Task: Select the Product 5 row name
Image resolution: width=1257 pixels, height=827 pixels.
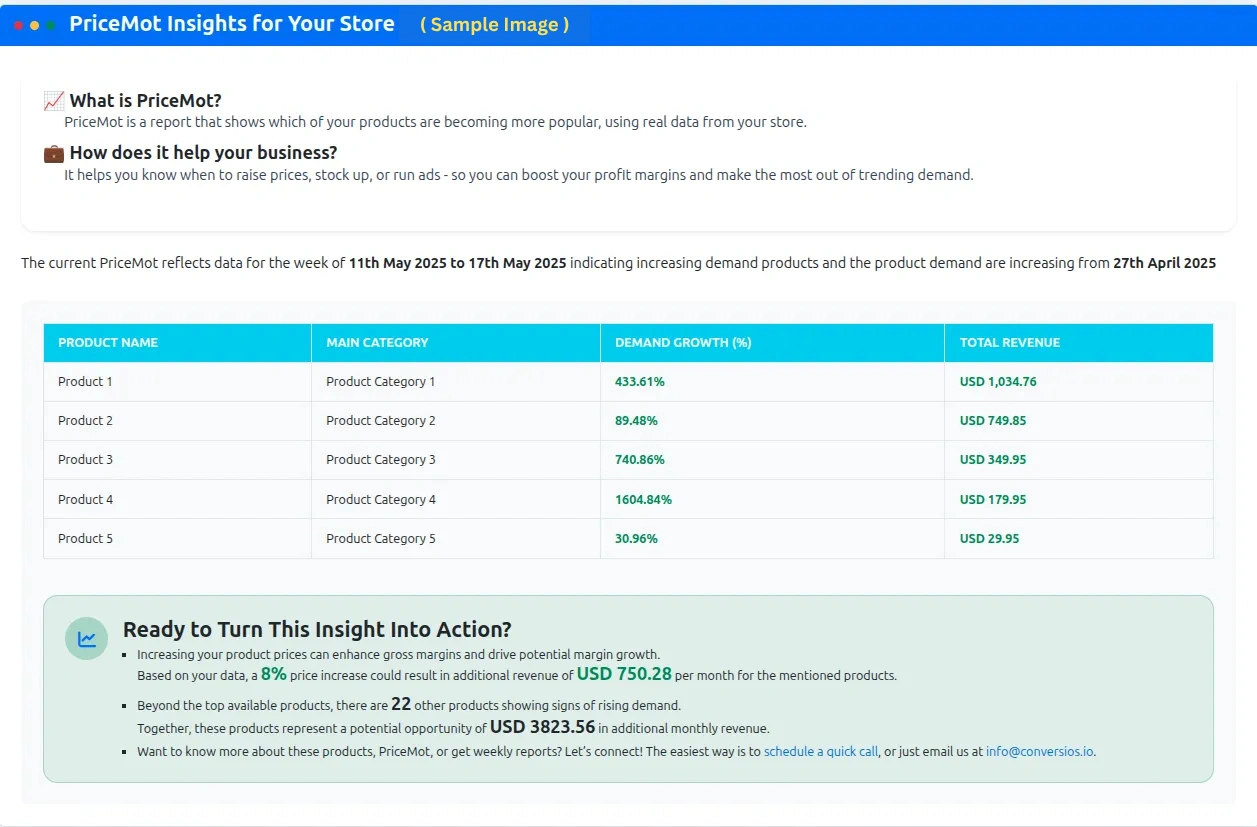Action: (x=85, y=538)
